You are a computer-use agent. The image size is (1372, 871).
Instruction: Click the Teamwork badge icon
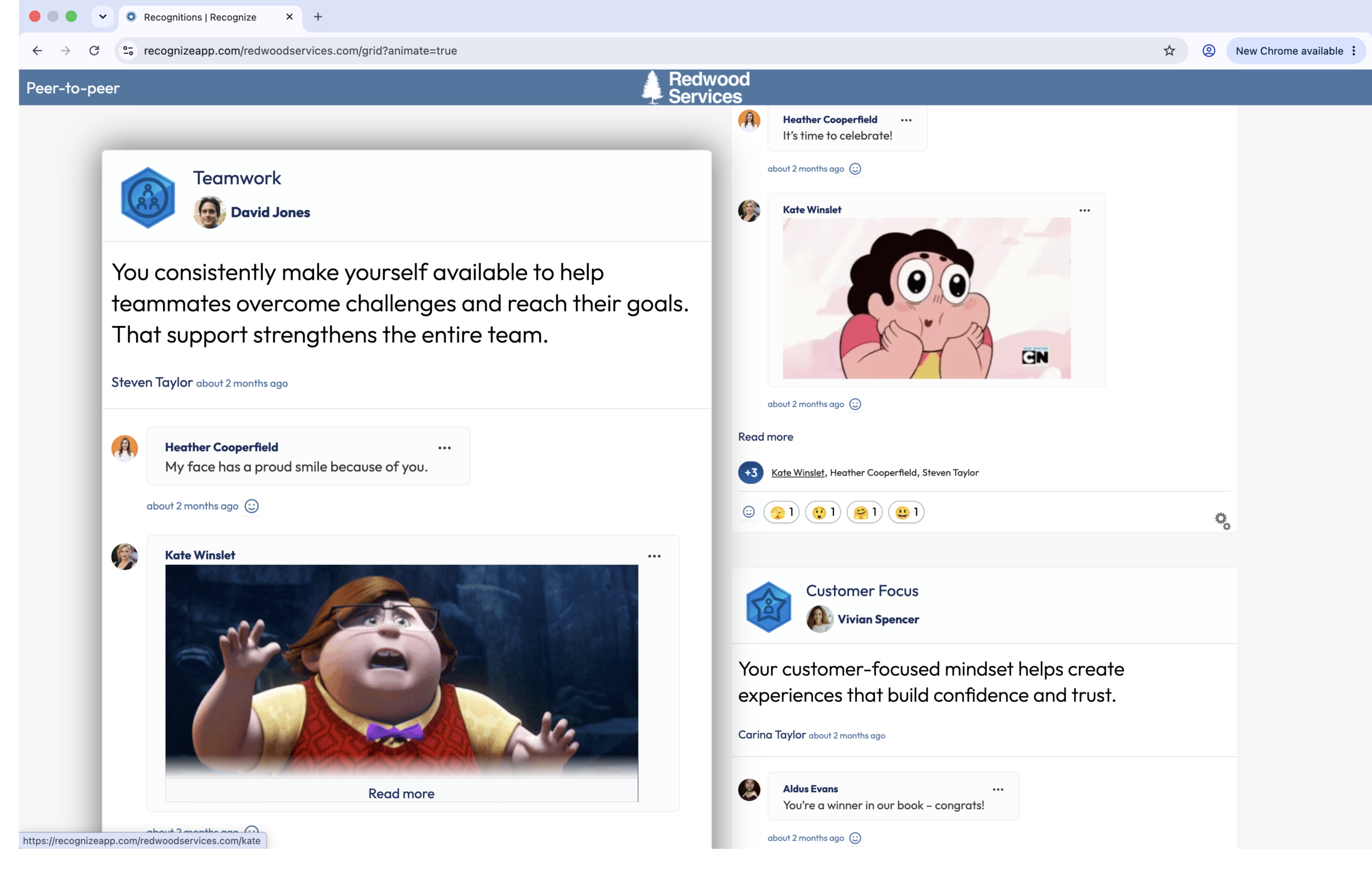(x=148, y=198)
